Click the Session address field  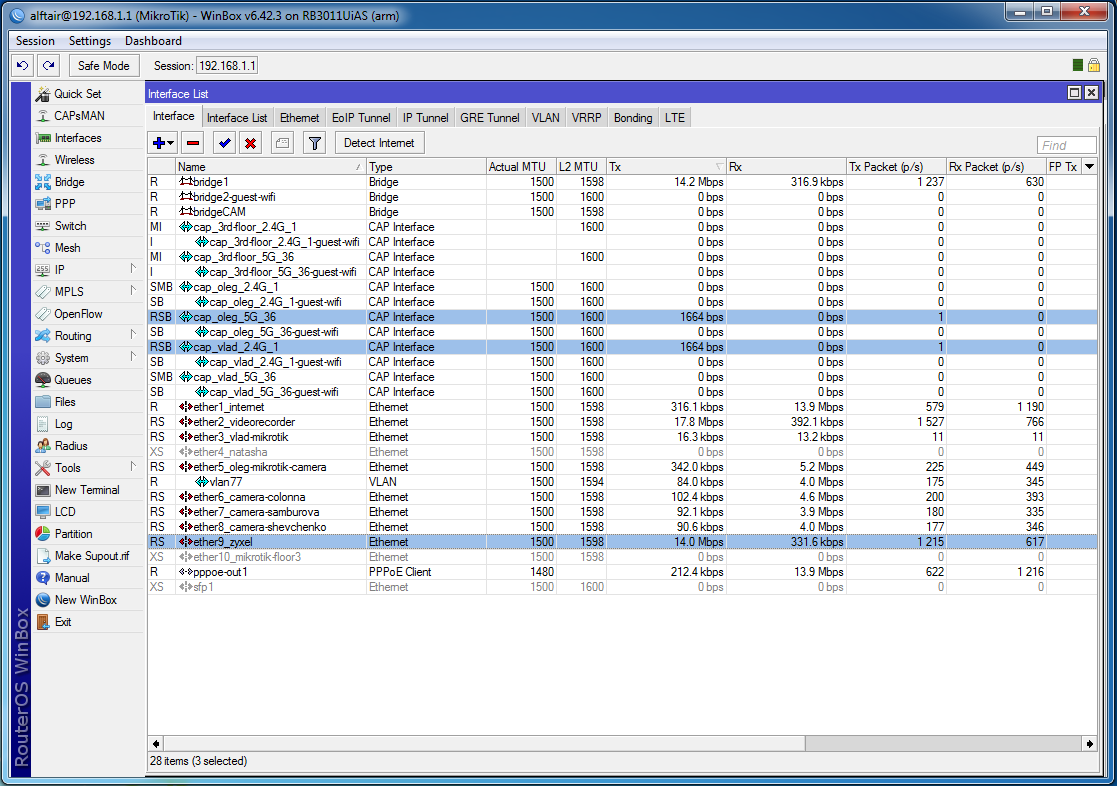click(x=227, y=66)
